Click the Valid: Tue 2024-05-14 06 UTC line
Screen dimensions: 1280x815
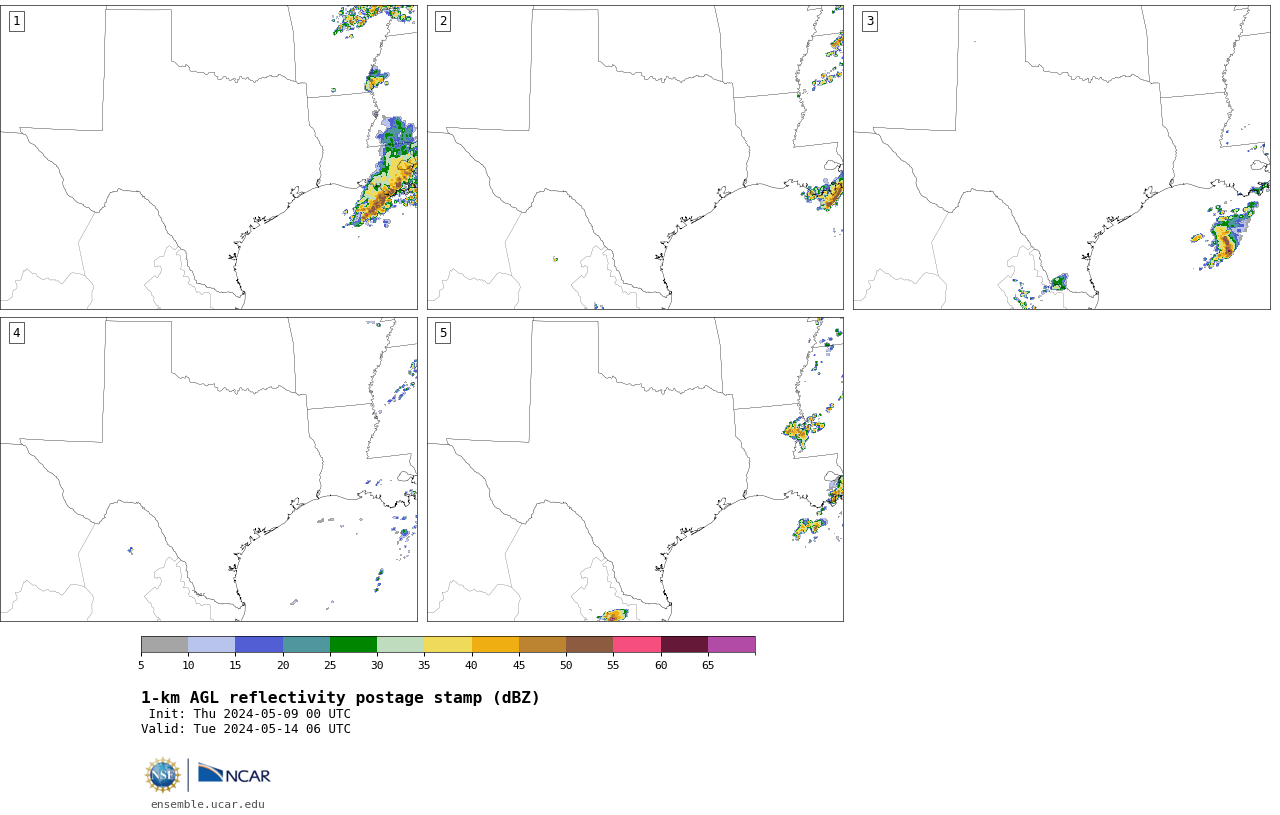coord(246,729)
